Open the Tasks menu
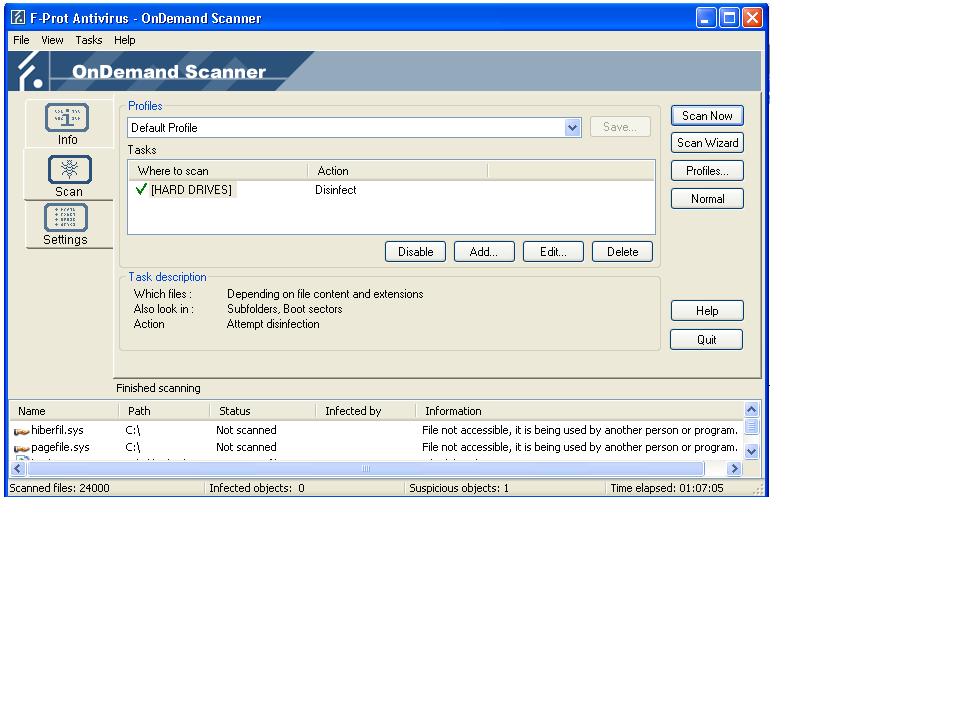957x704 pixels. [x=88, y=40]
